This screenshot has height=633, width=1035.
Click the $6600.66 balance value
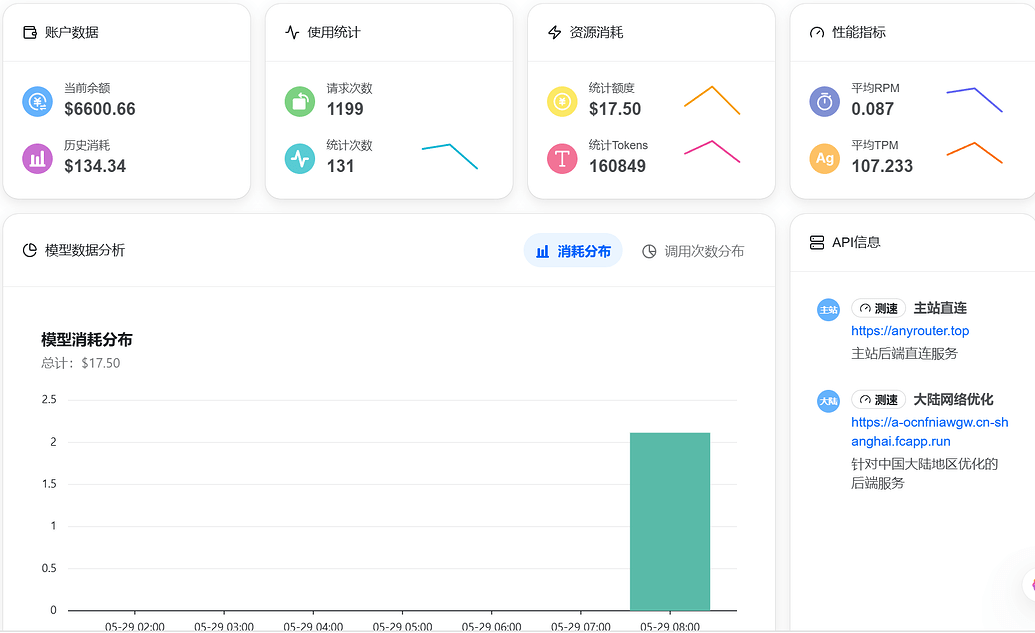click(x=100, y=109)
